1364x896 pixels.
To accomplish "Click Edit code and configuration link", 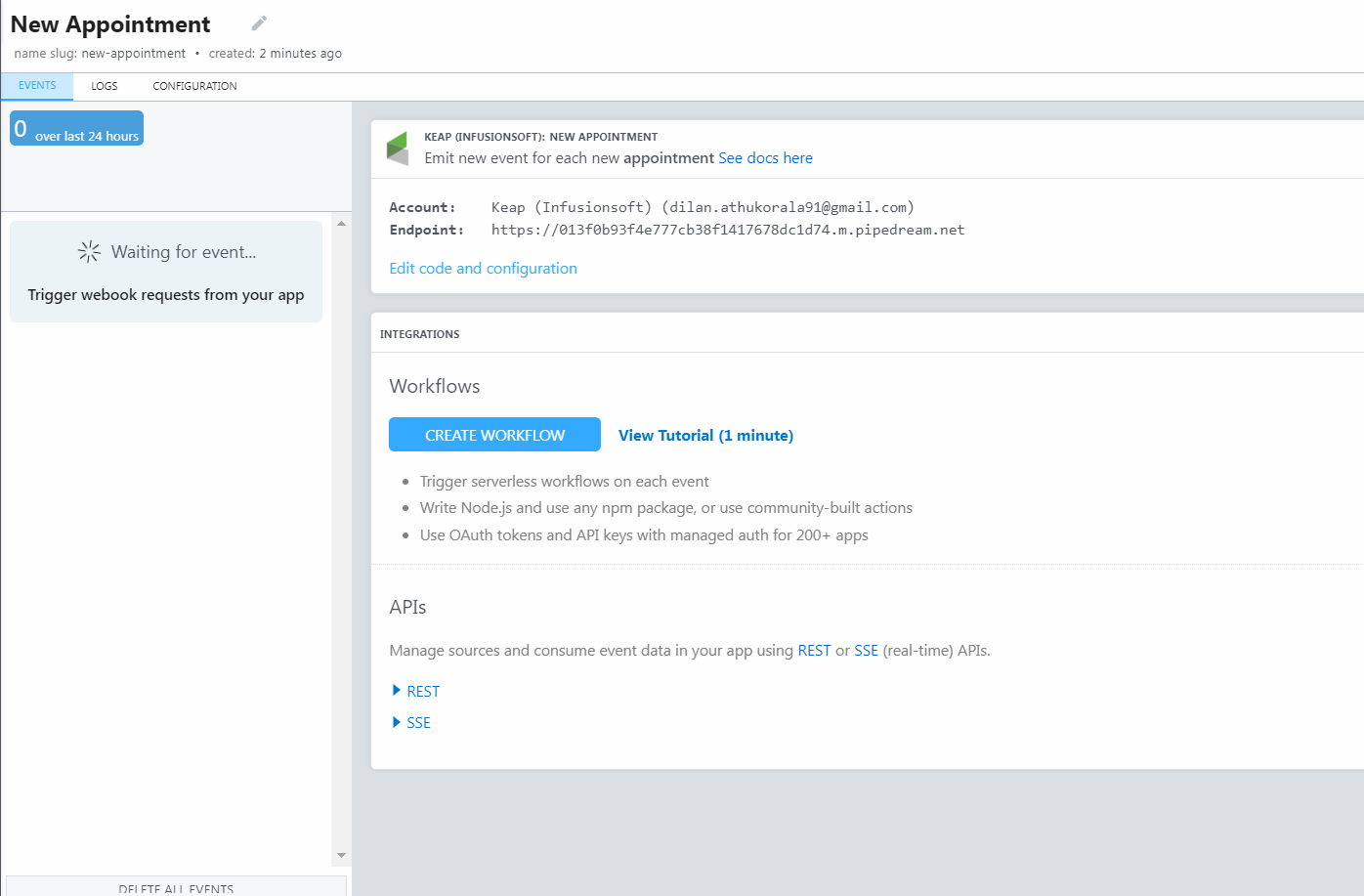I will [x=483, y=269].
